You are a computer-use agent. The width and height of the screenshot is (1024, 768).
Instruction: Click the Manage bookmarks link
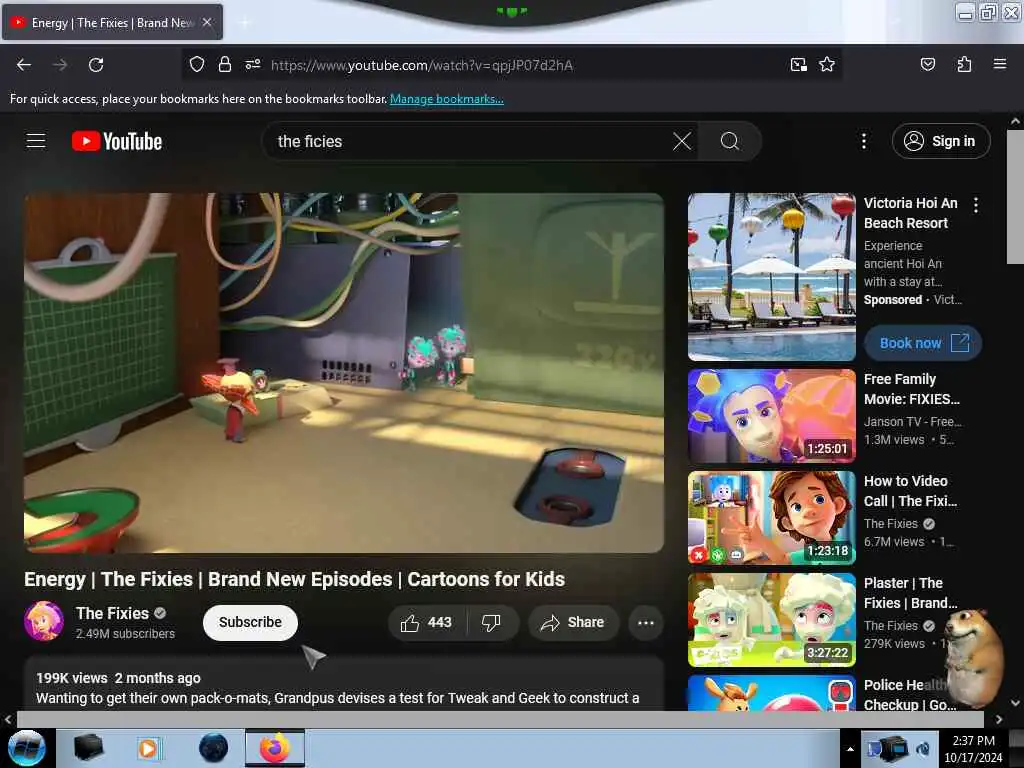(447, 99)
